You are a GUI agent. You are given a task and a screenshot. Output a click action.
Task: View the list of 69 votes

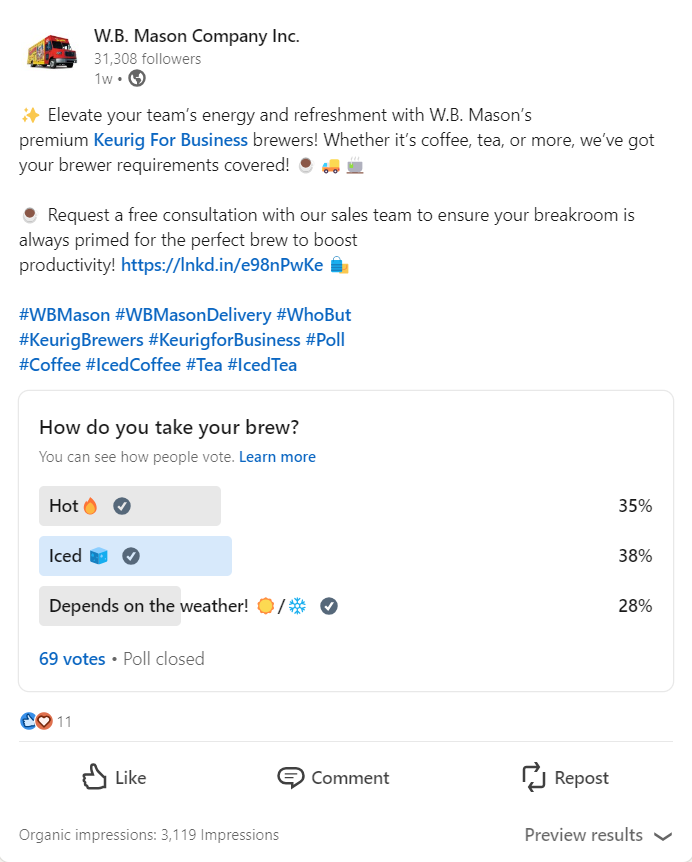71,658
